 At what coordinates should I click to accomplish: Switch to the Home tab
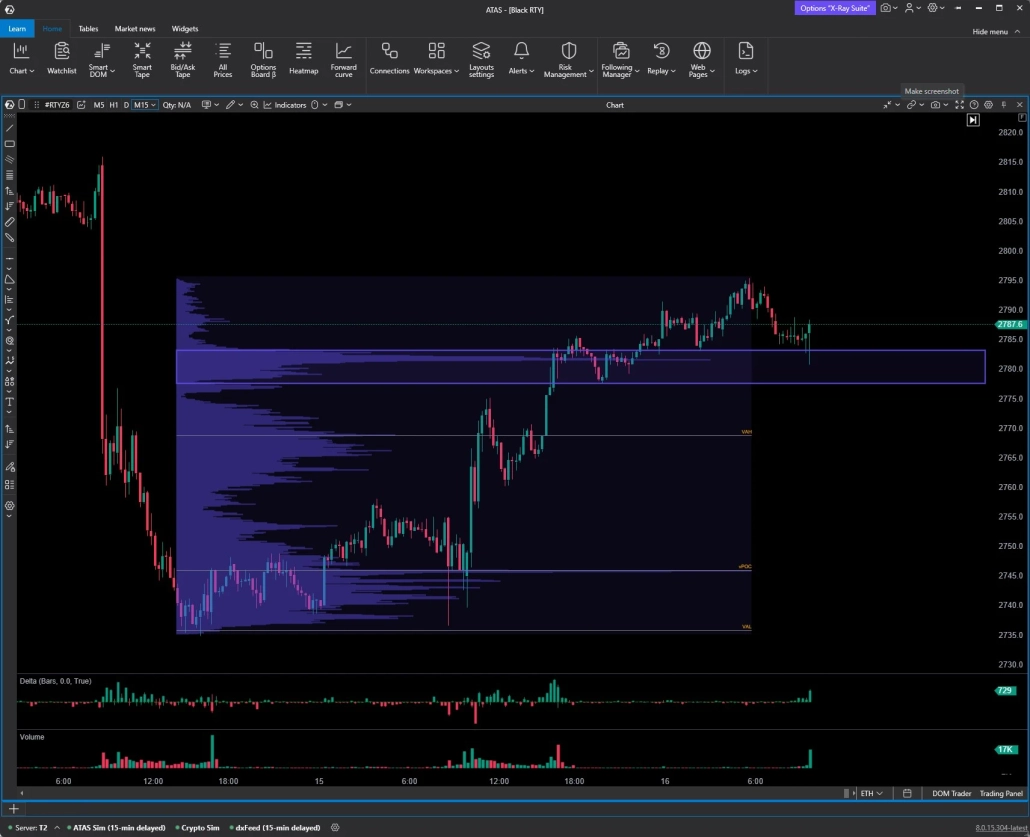click(52, 29)
